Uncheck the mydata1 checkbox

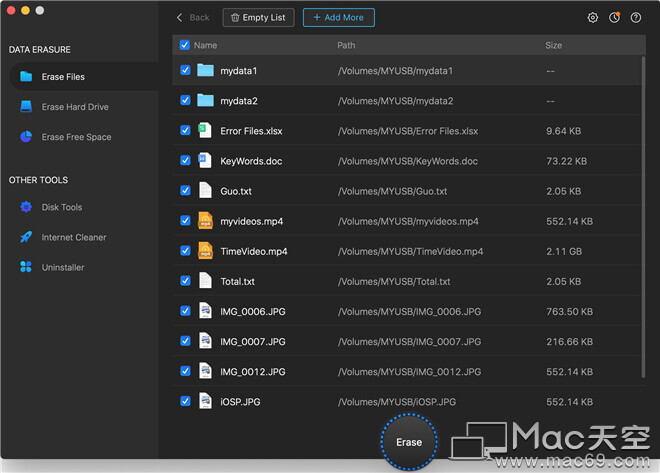[185, 70]
